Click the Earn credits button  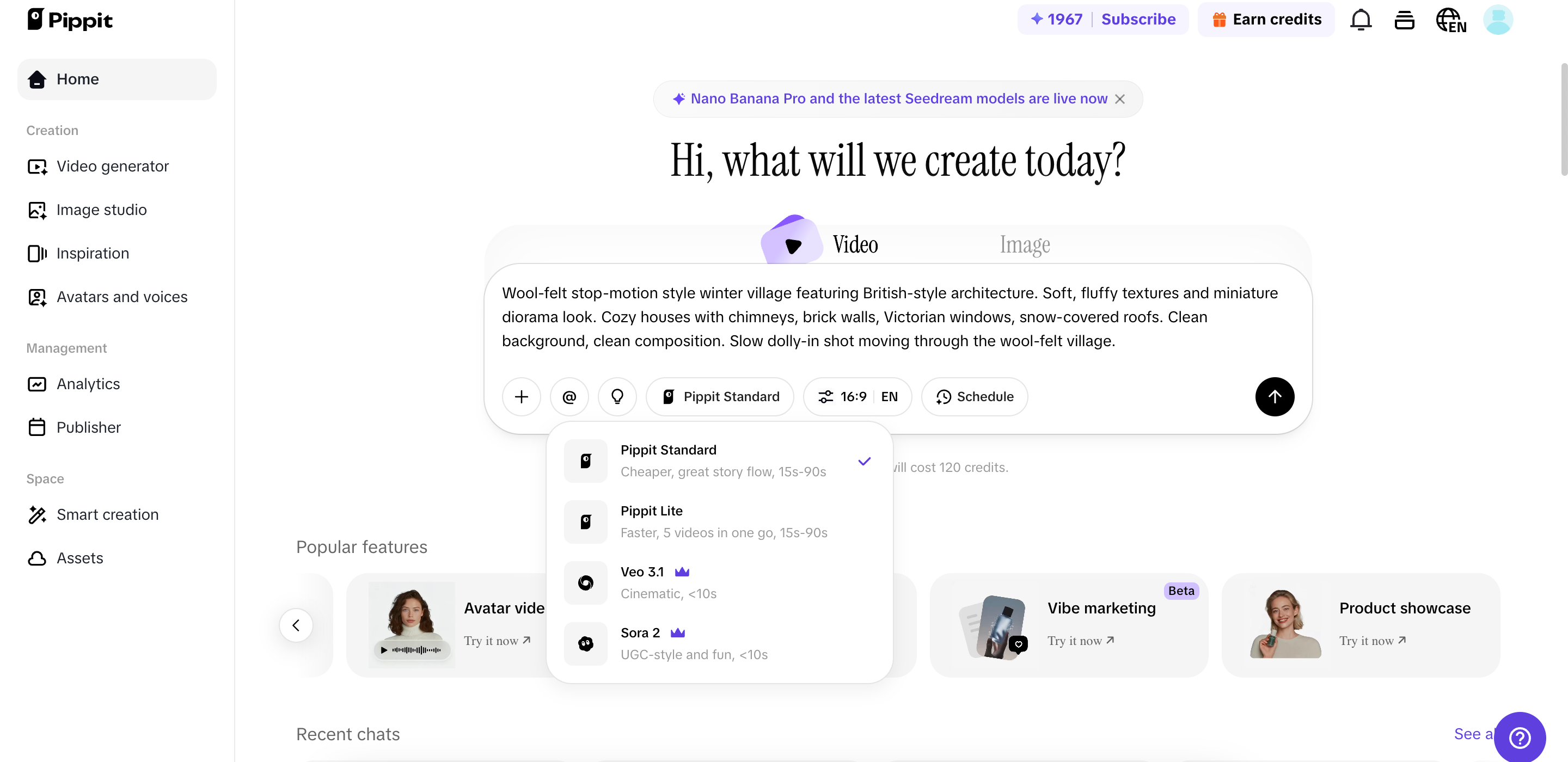(1266, 19)
